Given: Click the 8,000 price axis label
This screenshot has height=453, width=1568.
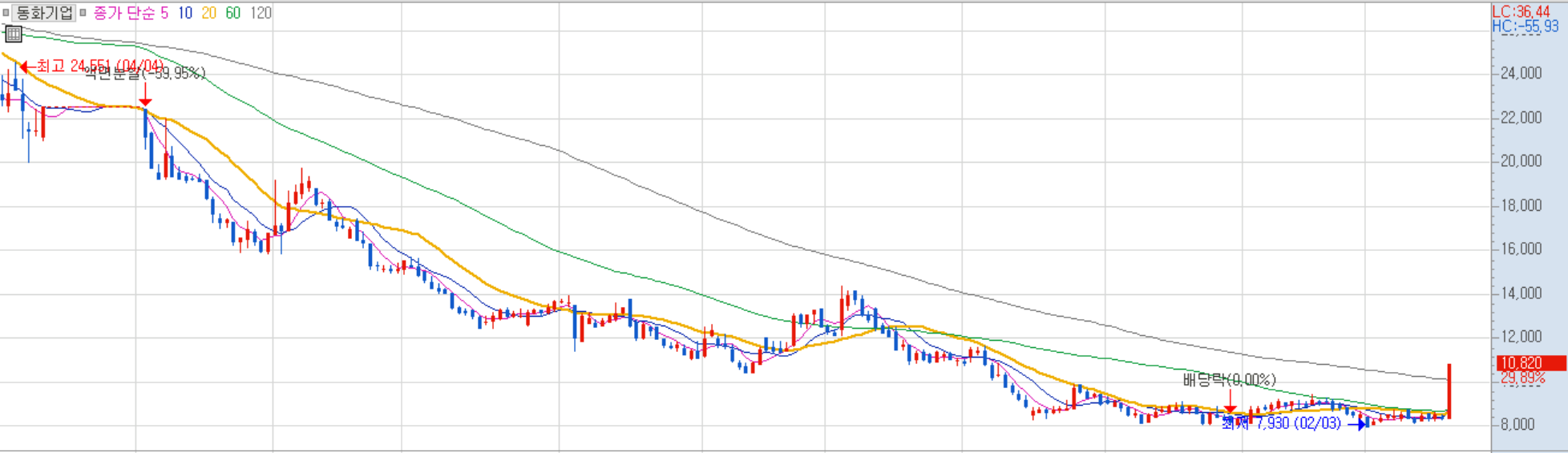Looking at the screenshot, I should point(1517,425).
